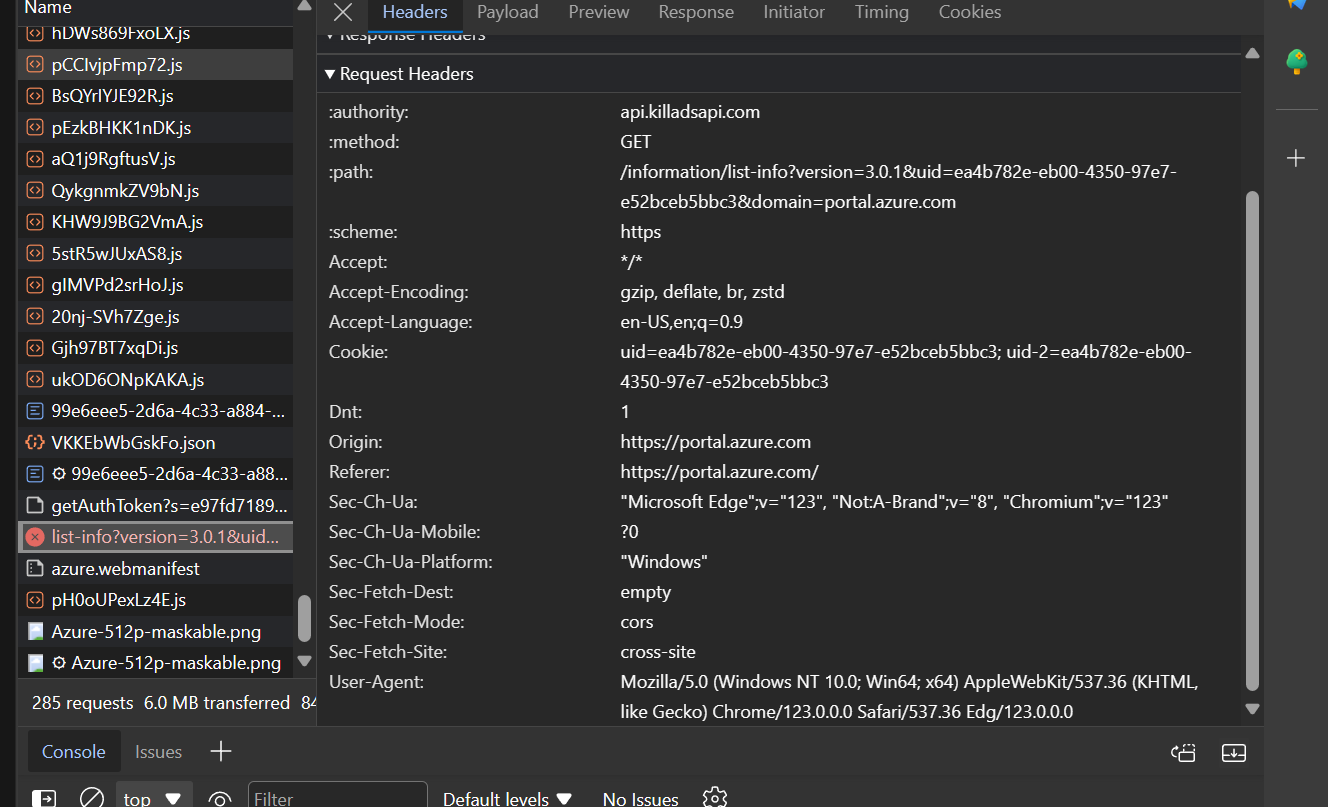Select the first 99e6eee5-2d6a-4c33-a884 request
The height and width of the screenshot is (807, 1328).
coord(155,411)
